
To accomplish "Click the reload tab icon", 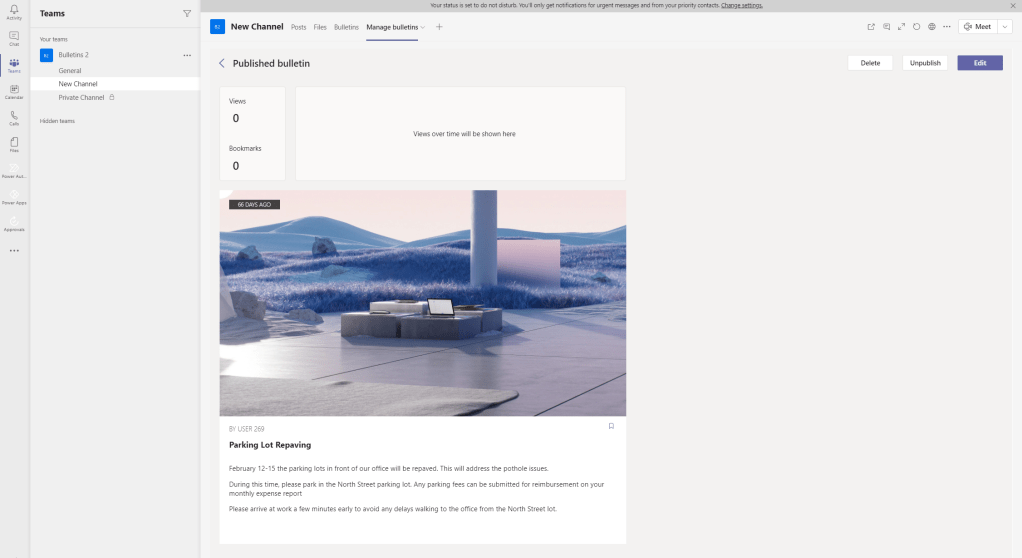I will 917,27.
